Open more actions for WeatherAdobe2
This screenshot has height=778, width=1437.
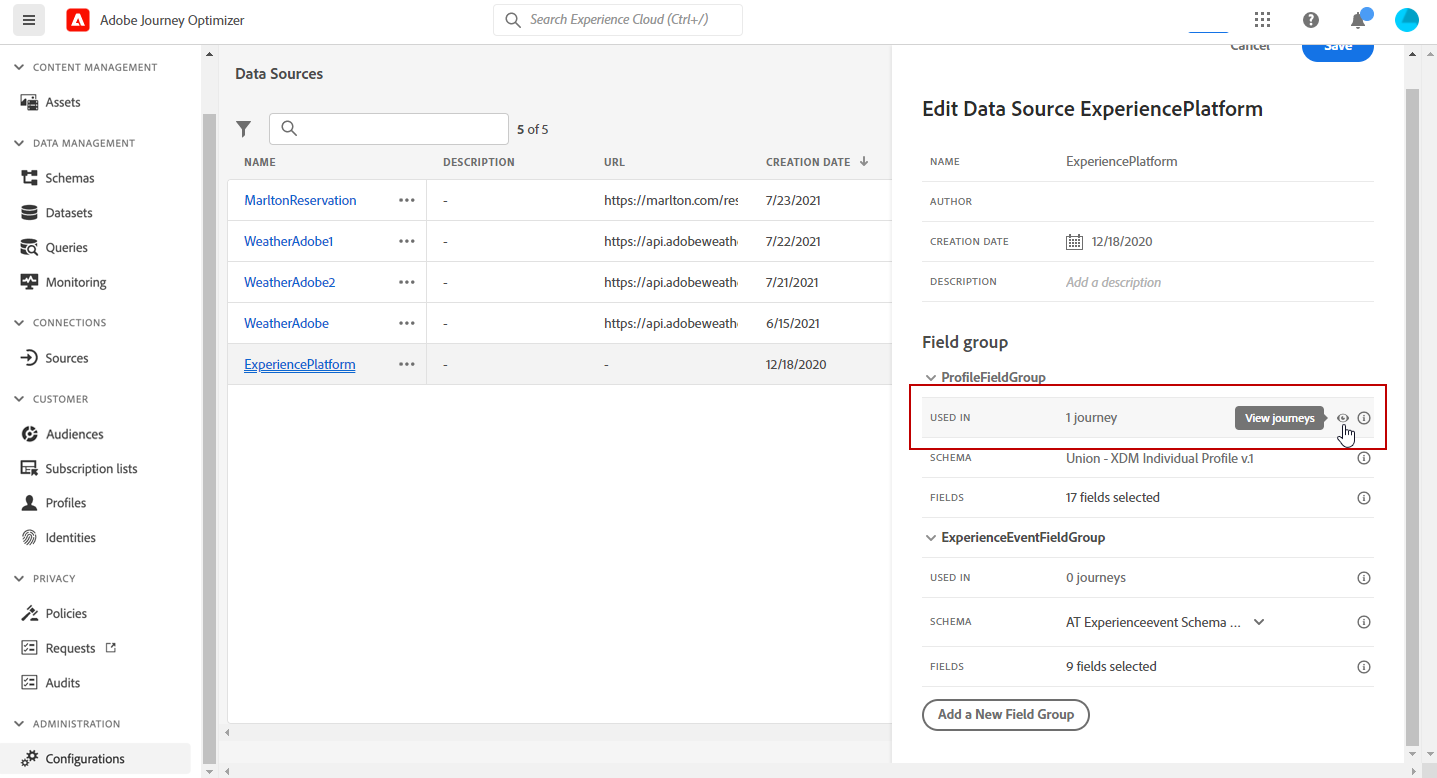tap(407, 282)
